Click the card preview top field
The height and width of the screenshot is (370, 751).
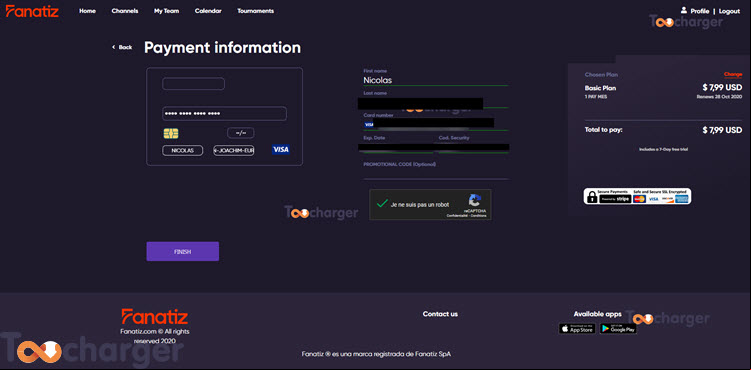point(193,84)
